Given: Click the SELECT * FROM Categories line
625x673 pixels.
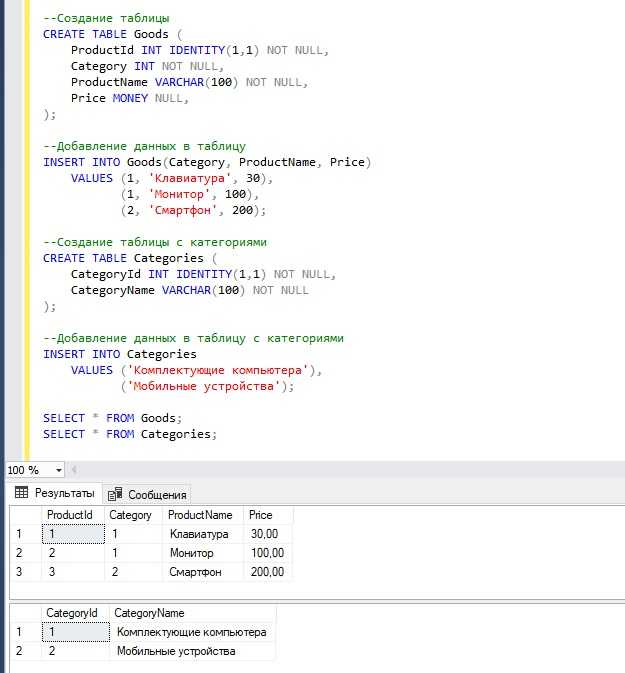Looking at the screenshot, I should pos(130,434).
